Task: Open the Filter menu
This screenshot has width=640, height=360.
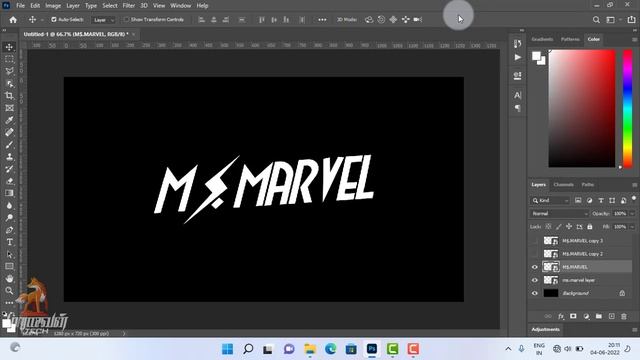Action: point(129,6)
